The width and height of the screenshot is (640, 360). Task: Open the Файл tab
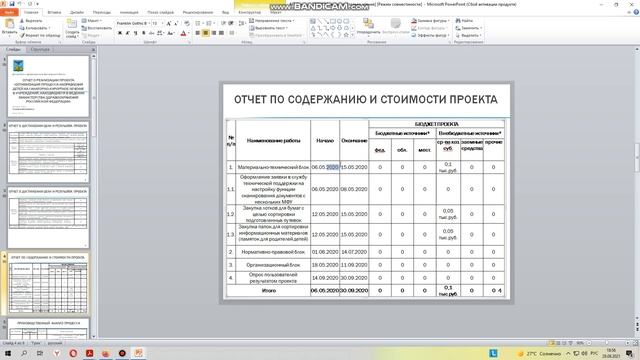point(9,12)
